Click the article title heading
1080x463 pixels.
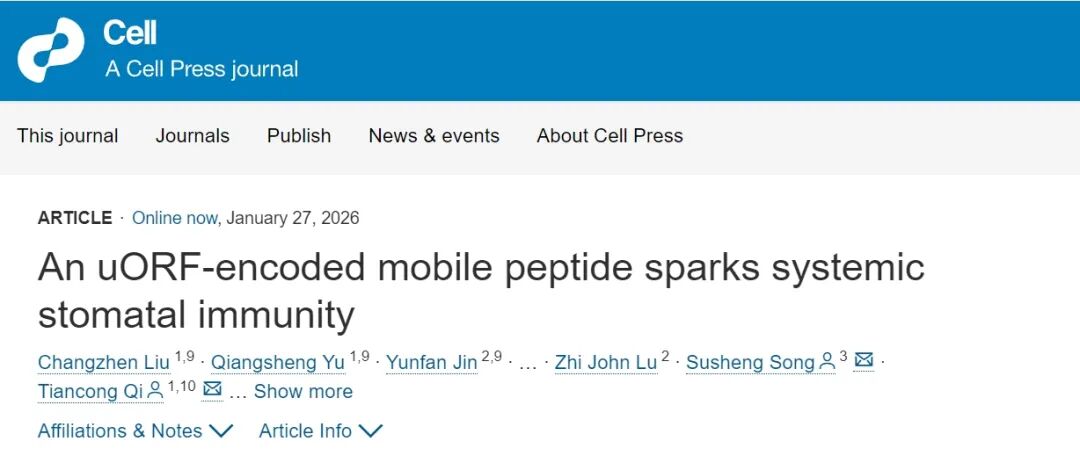480,291
